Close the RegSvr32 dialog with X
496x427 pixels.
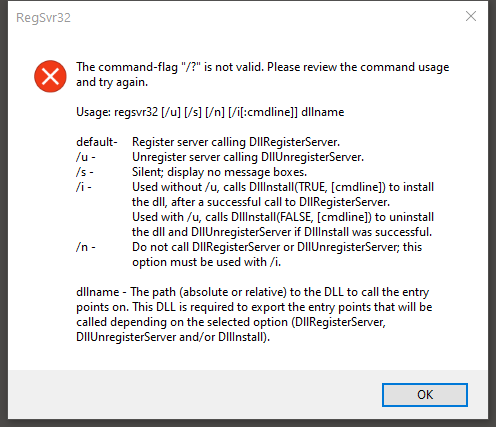click(471, 16)
